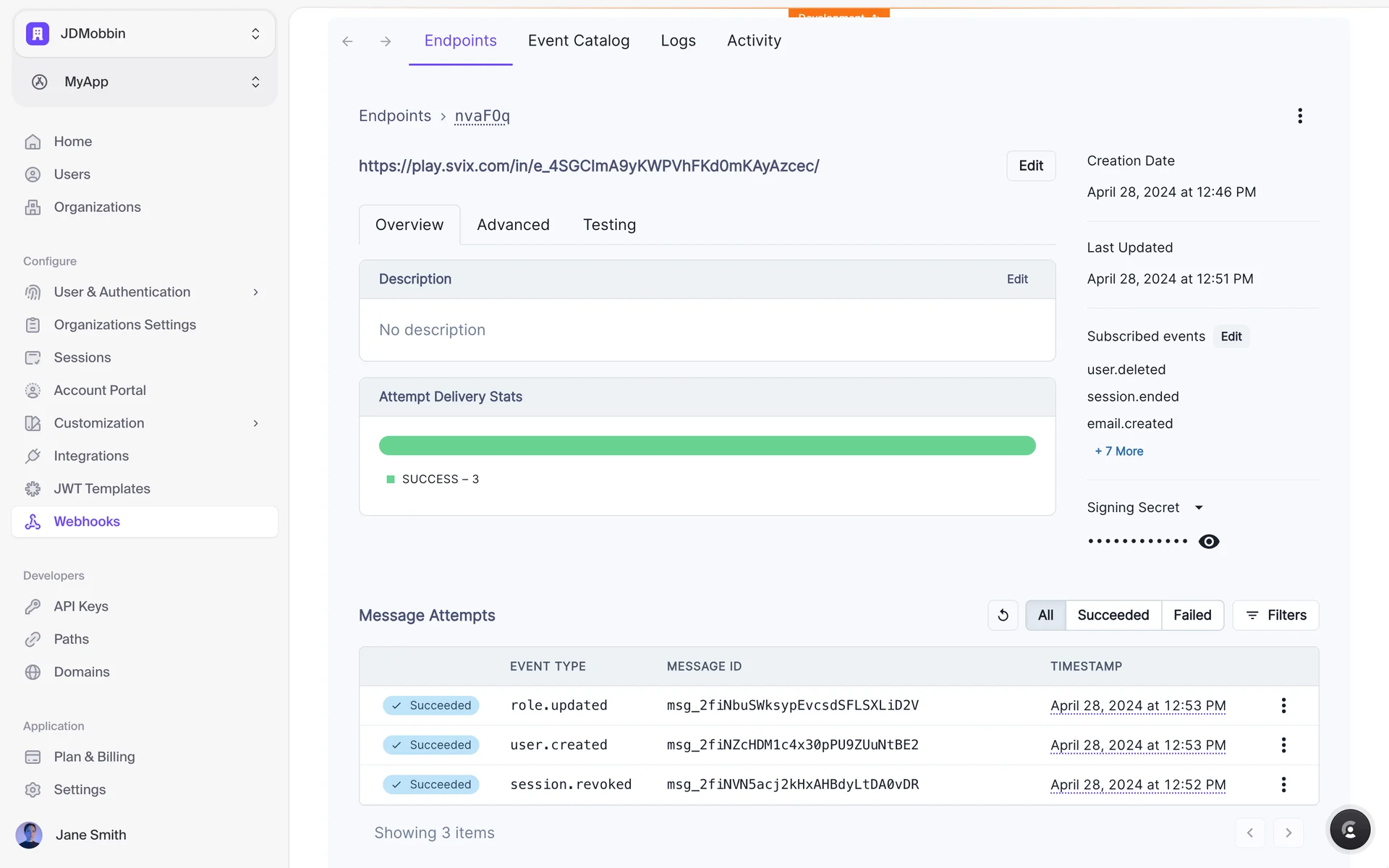Image resolution: width=1389 pixels, height=868 pixels.
Task: Switch to the Event Catalog tab
Action: [578, 41]
